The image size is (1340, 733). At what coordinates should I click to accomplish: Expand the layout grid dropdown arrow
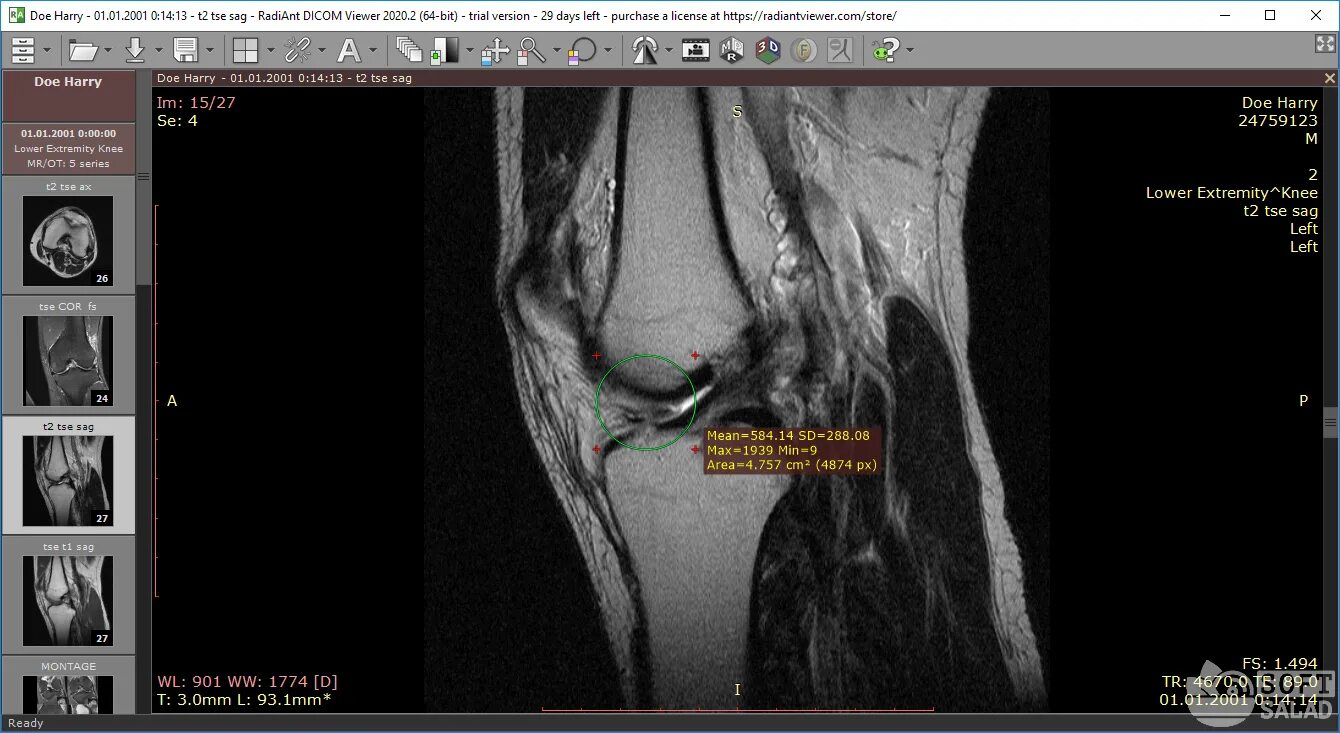click(269, 50)
